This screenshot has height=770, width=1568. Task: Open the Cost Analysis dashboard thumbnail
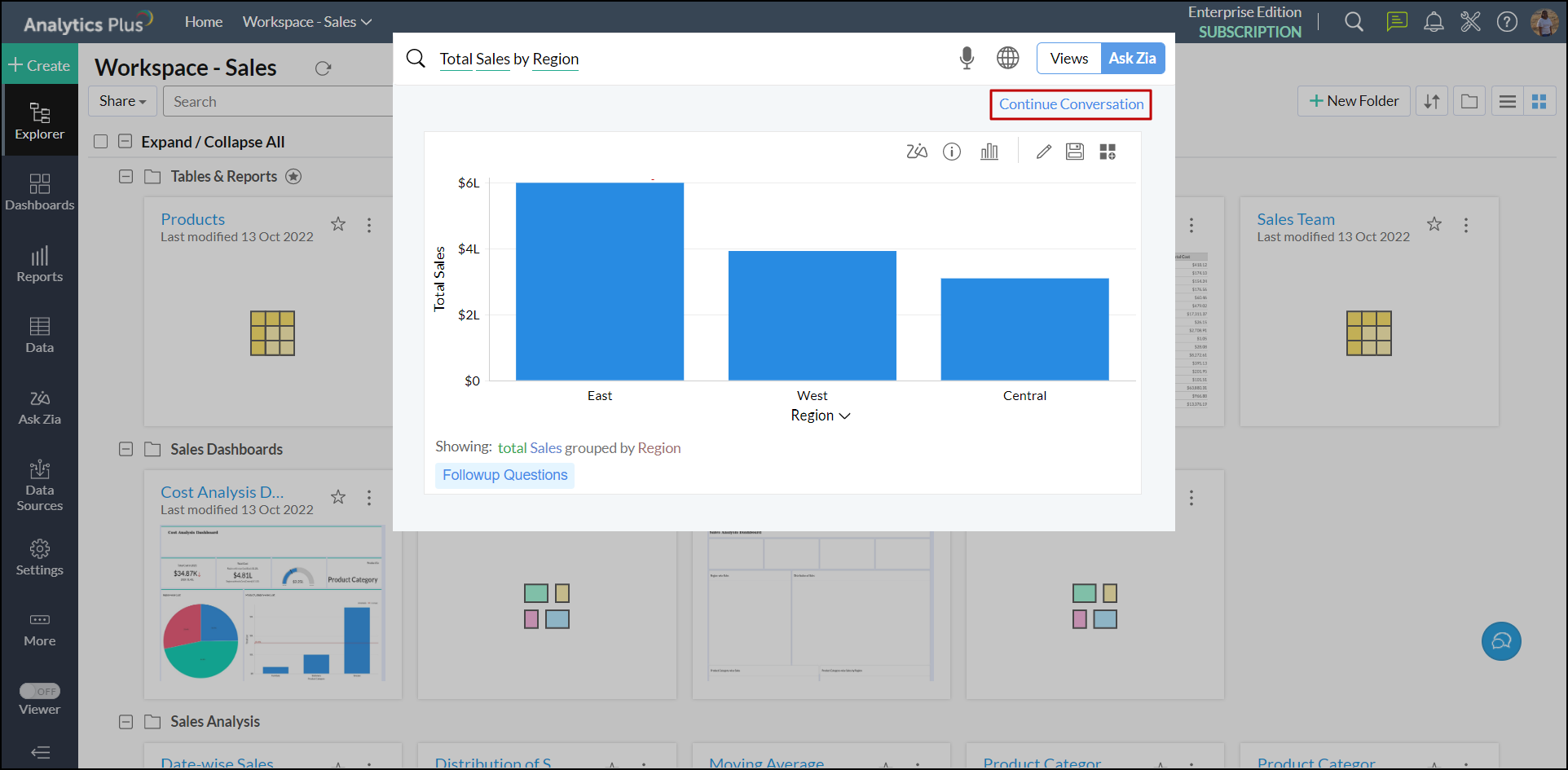pyautogui.click(x=272, y=603)
